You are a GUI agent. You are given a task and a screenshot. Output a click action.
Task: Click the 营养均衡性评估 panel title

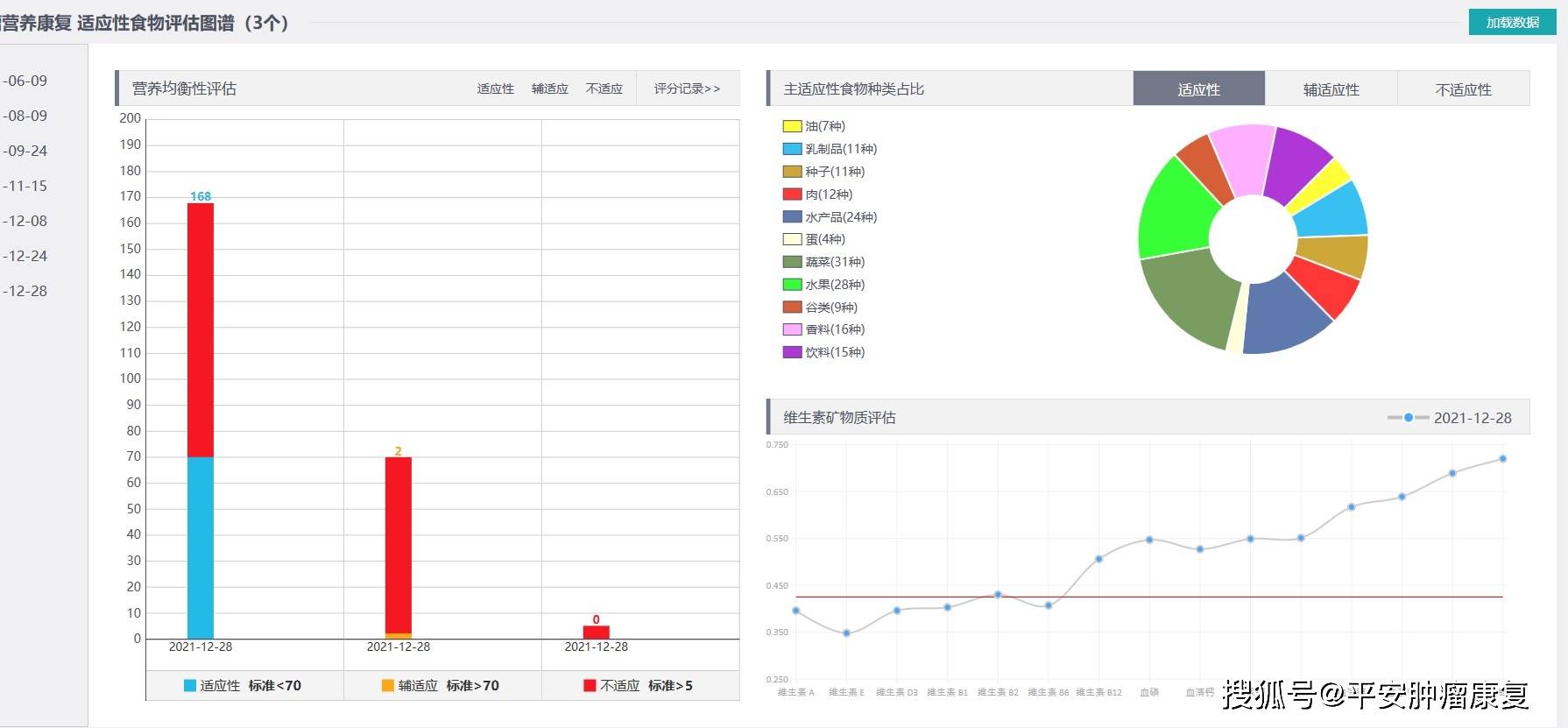coord(184,88)
